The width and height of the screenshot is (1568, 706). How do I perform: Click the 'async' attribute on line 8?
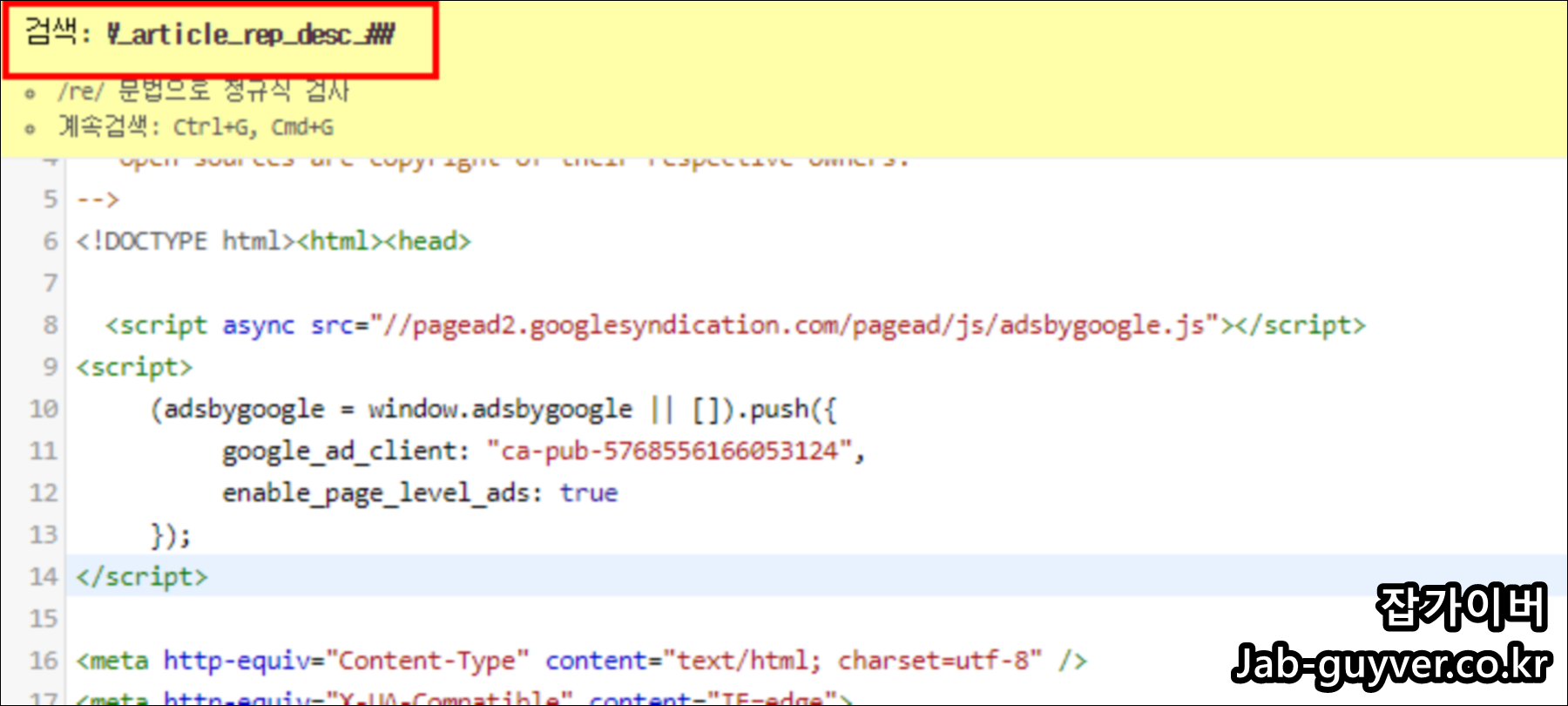pos(259,325)
